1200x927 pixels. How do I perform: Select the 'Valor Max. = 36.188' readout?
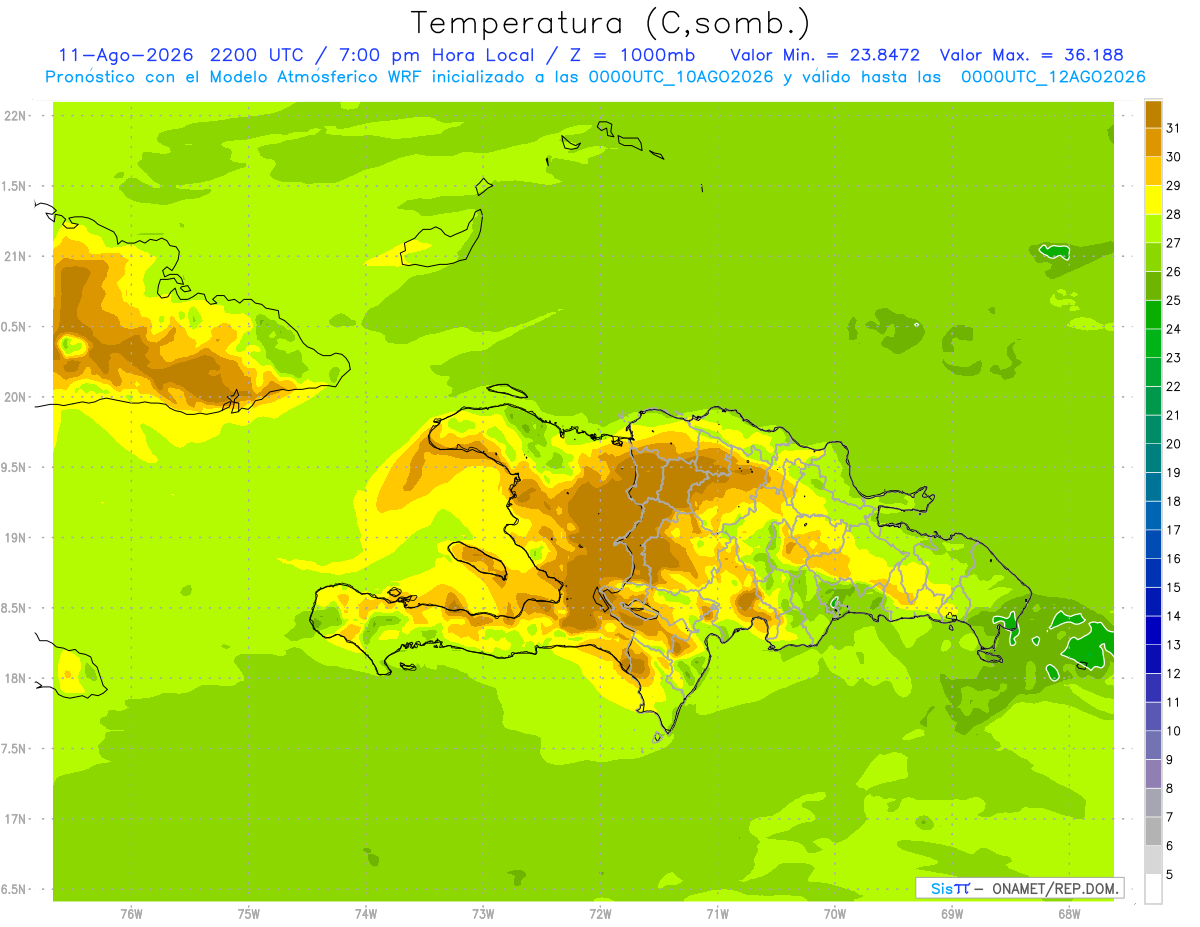1032,55
